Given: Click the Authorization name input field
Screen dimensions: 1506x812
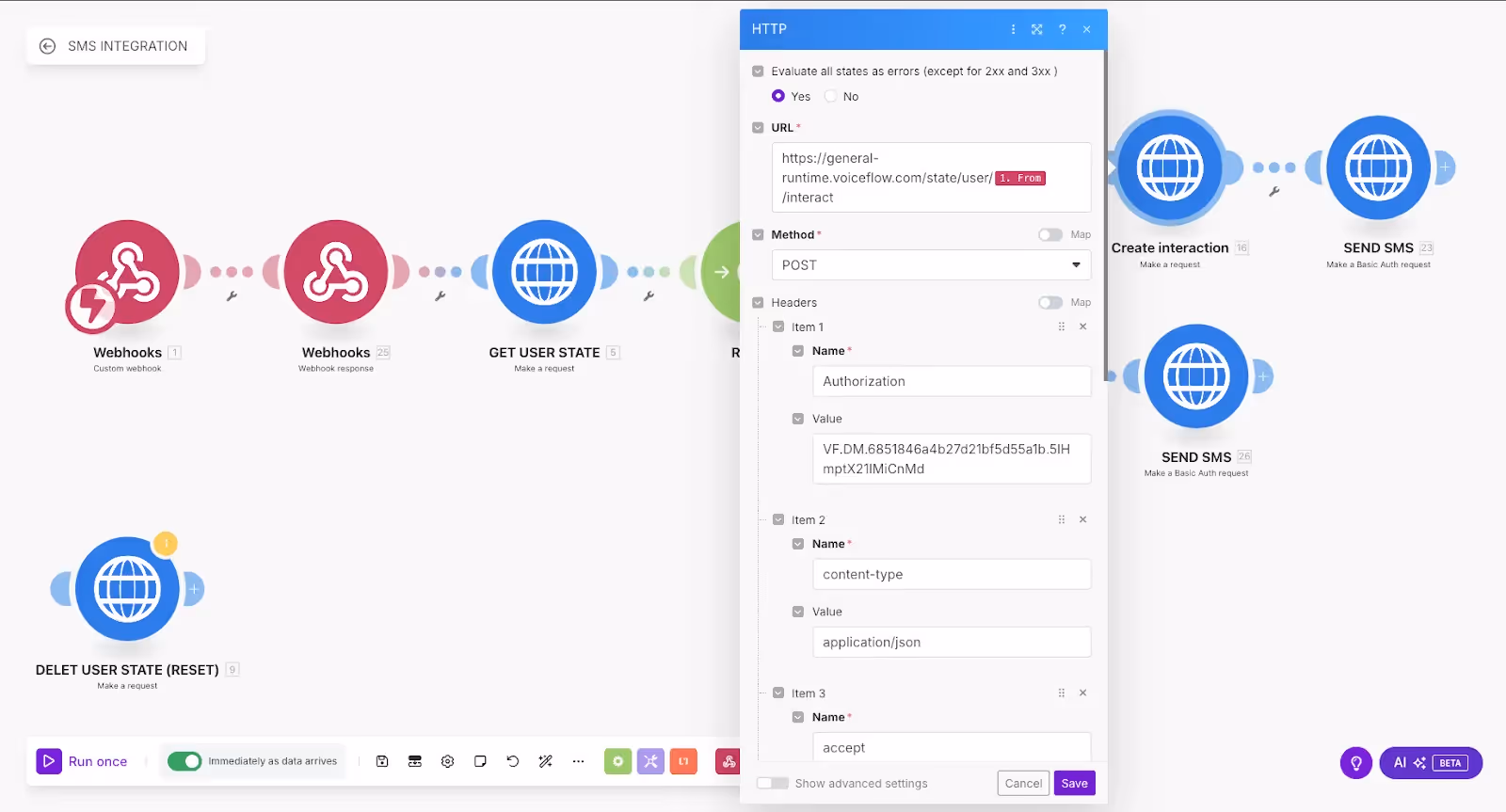Looking at the screenshot, I should point(952,381).
